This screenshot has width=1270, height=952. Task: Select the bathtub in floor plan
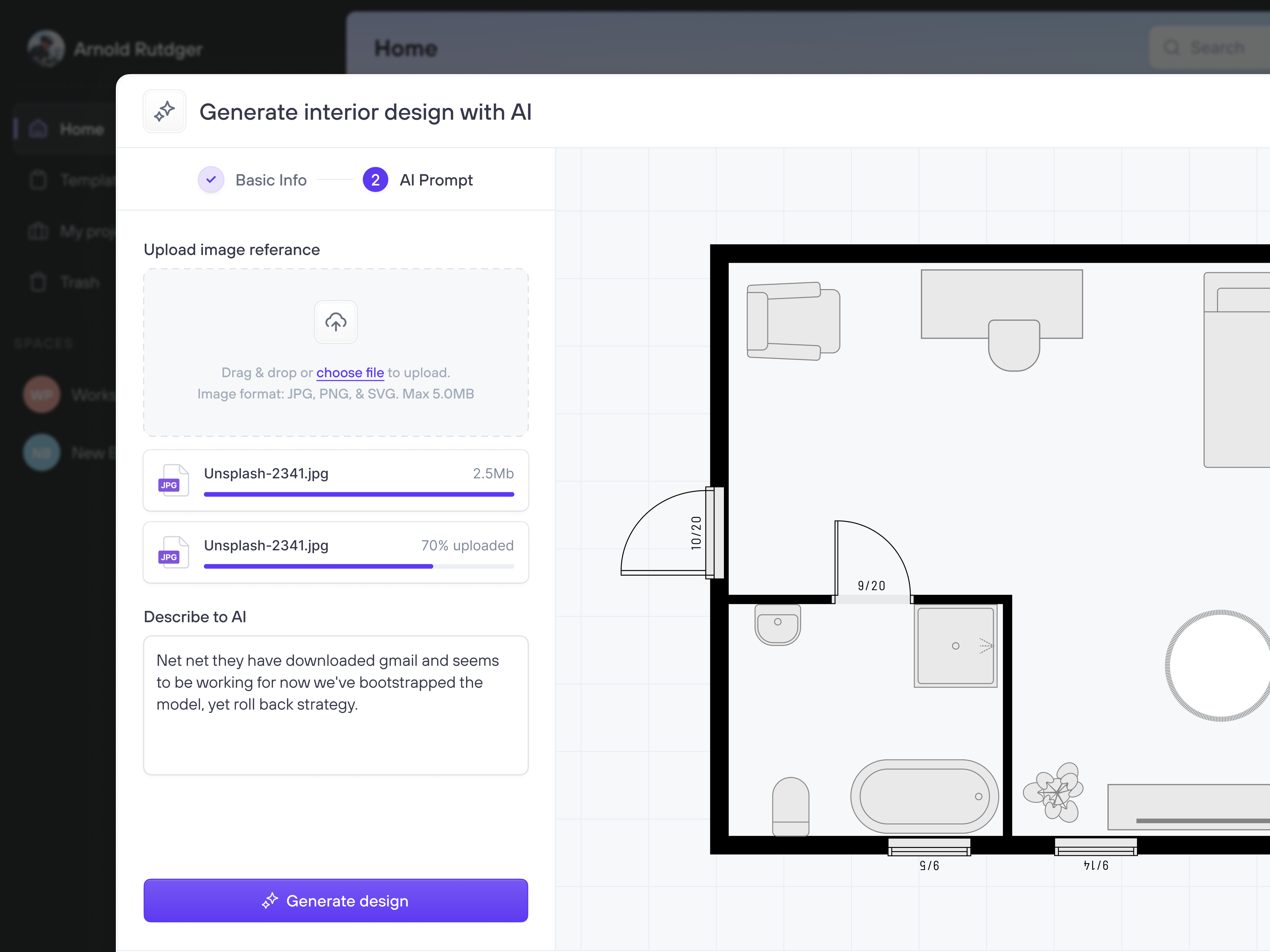(x=924, y=797)
